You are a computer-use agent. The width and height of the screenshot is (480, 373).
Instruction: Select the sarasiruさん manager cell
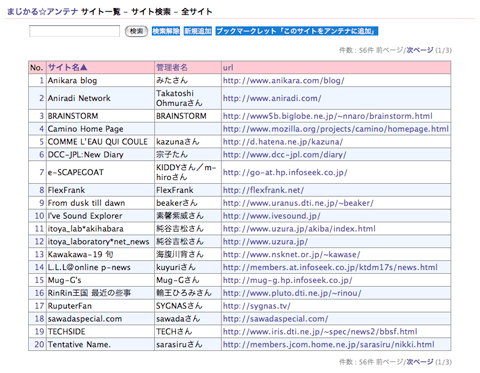click(188, 344)
